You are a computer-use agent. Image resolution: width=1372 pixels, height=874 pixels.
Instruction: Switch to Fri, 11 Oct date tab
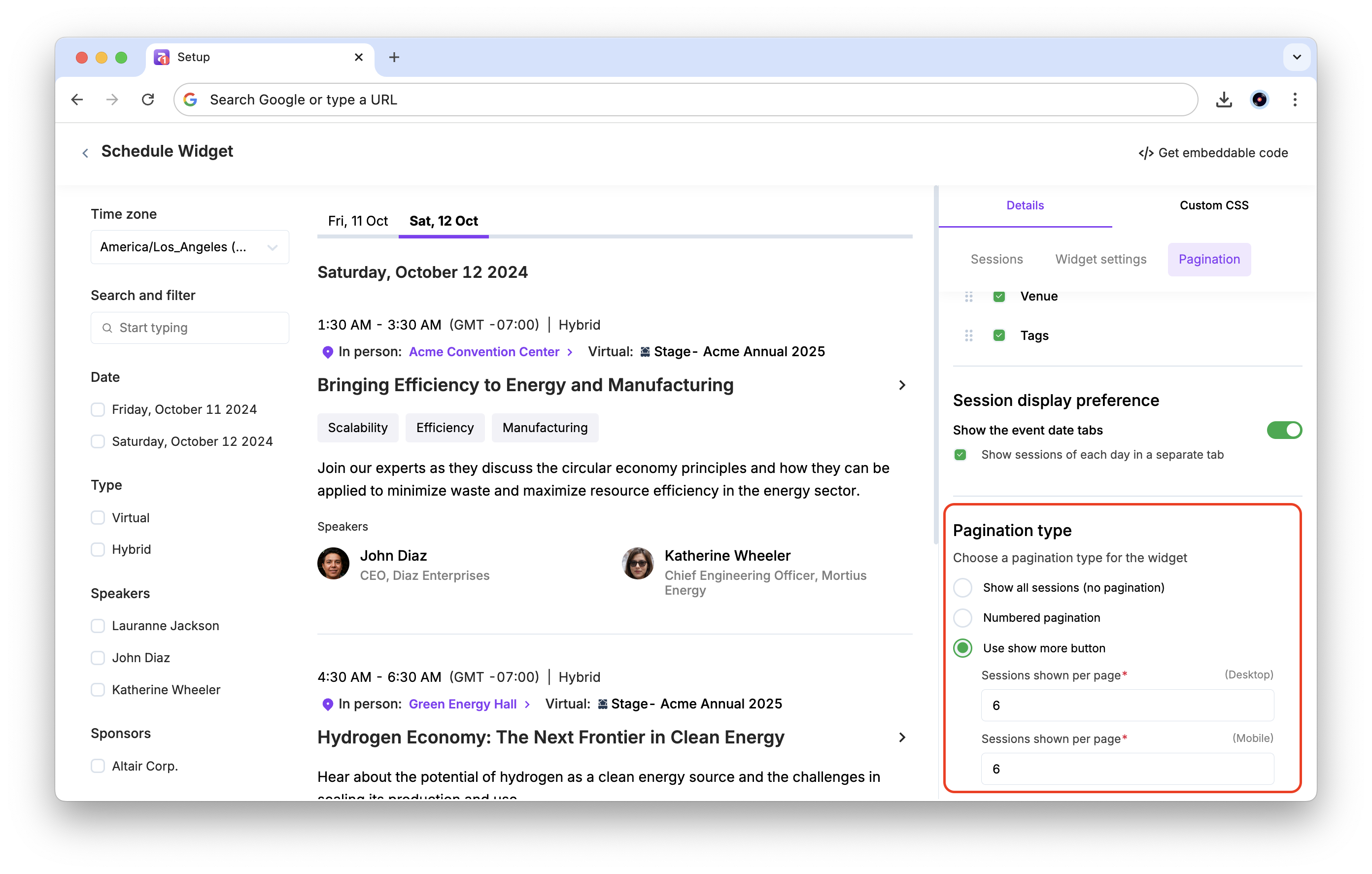(358, 221)
